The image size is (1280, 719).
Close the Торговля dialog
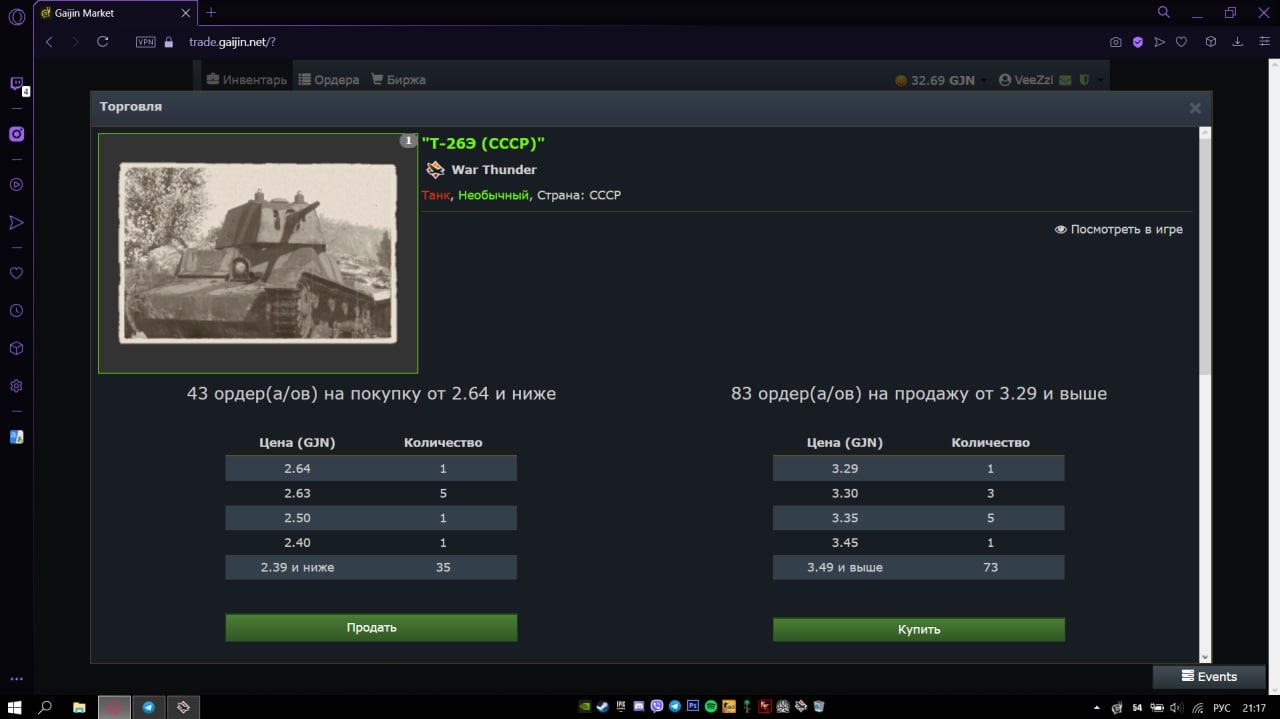pos(1195,108)
